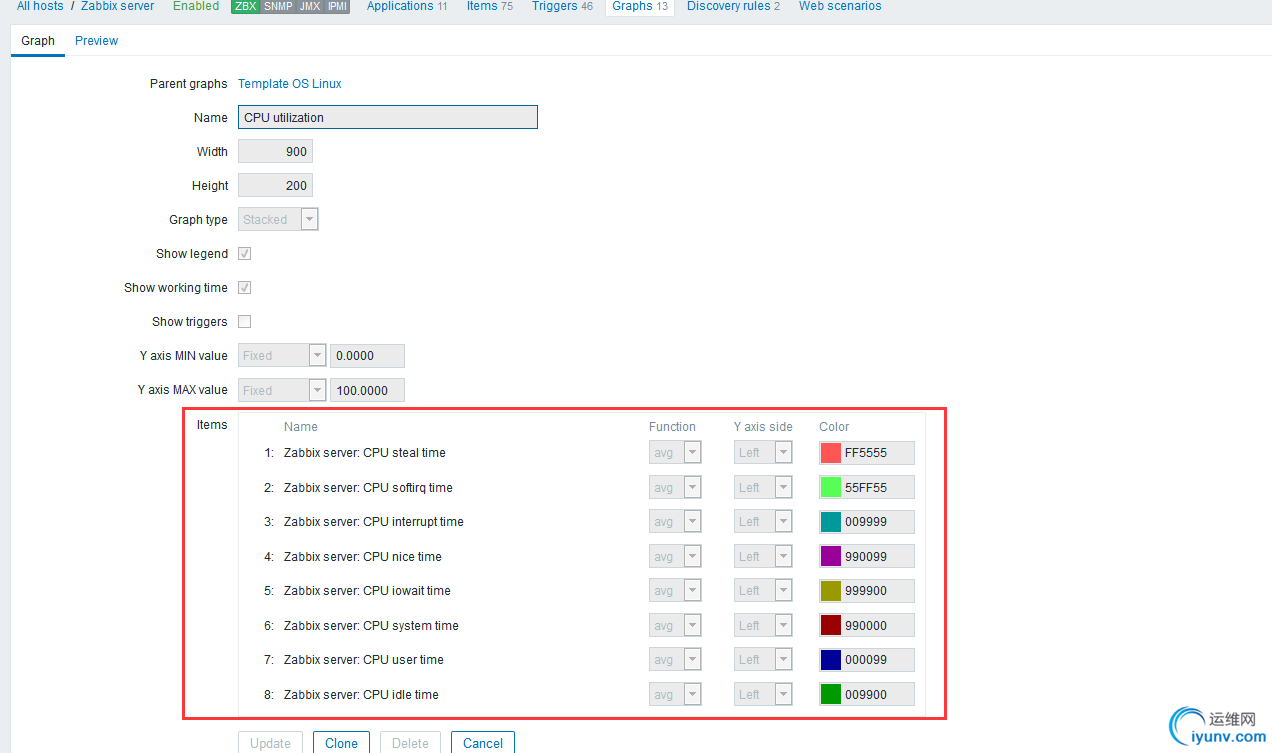Pick the 009900 green color swatch for idle time

(831, 695)
